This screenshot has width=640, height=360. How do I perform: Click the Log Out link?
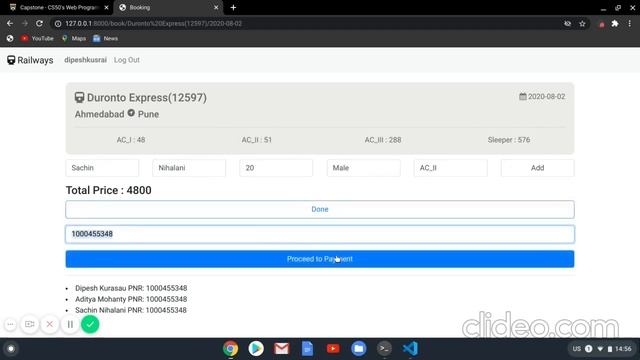[x=127, y=60]
